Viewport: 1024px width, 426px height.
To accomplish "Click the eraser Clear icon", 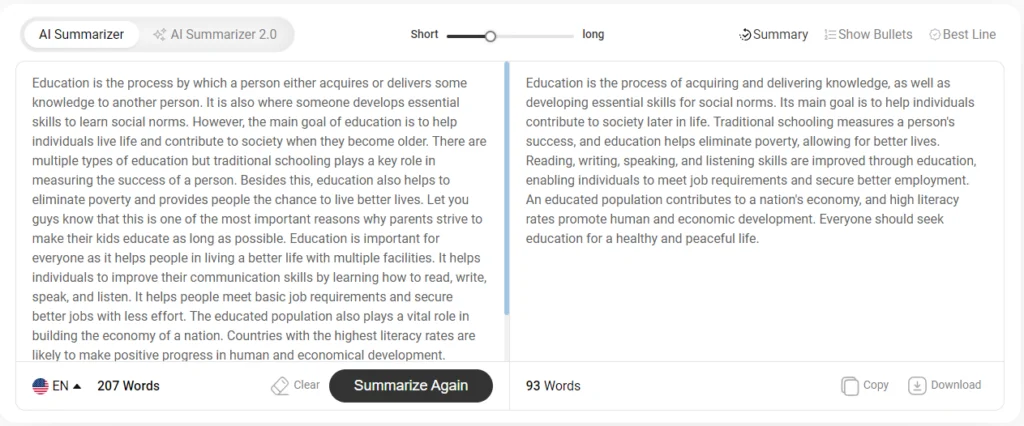I will coord(280,386).
